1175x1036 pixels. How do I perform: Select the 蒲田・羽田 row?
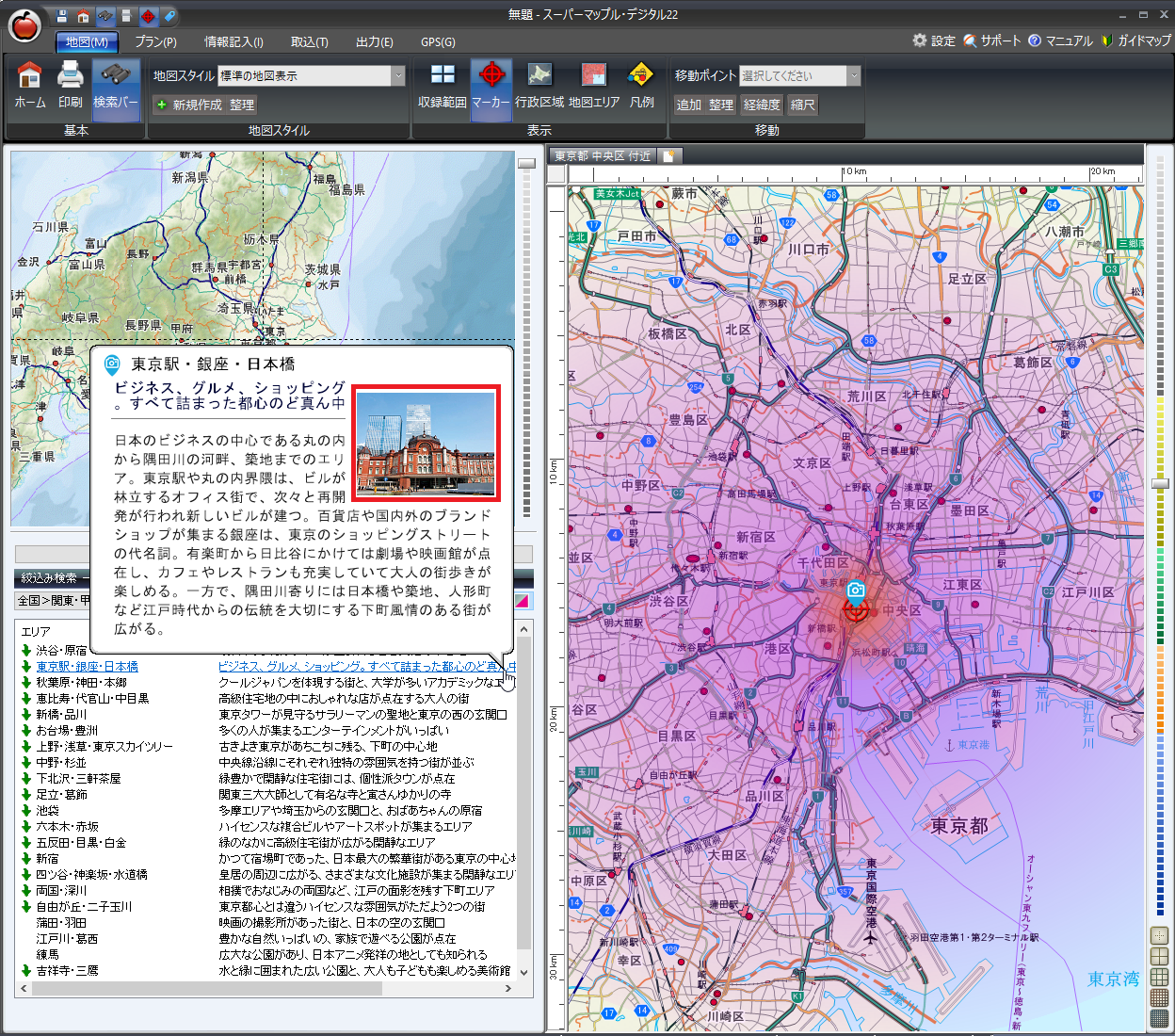pos(267,923)
